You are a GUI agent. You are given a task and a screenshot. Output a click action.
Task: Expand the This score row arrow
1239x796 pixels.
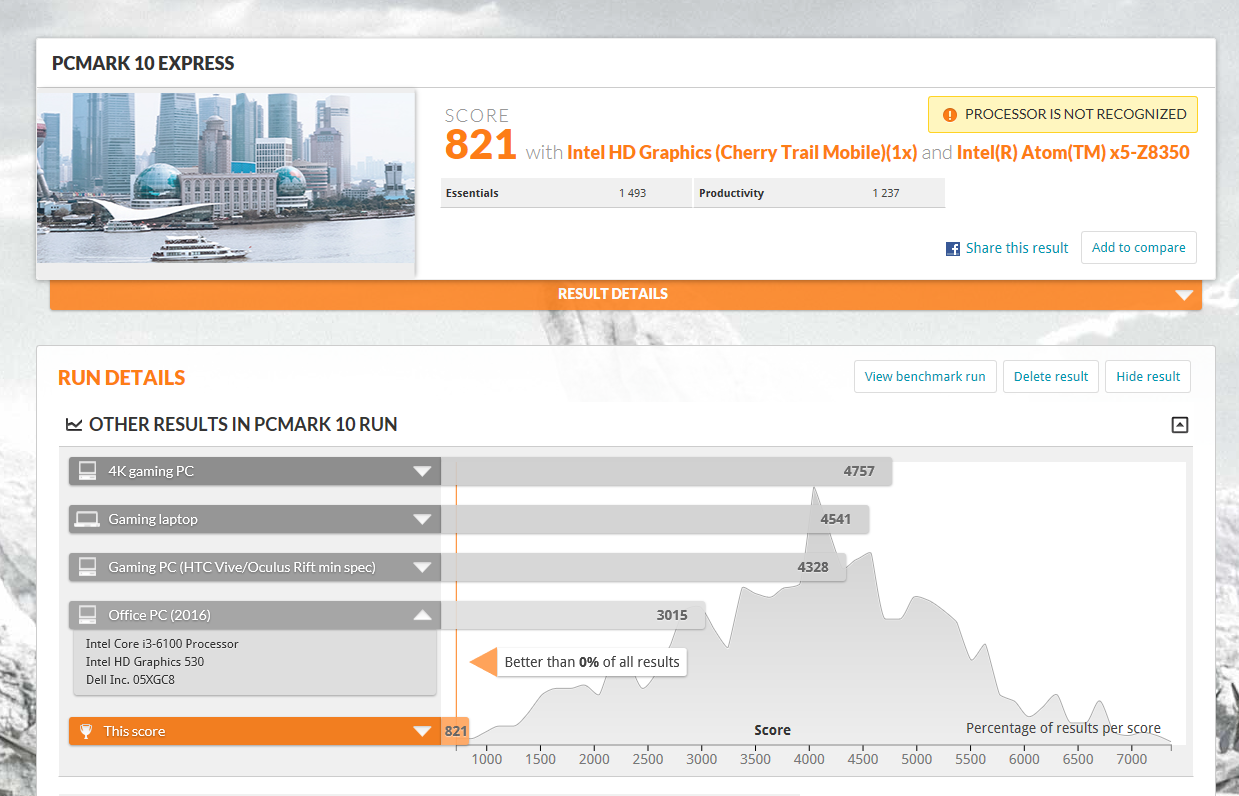[423, 731]
